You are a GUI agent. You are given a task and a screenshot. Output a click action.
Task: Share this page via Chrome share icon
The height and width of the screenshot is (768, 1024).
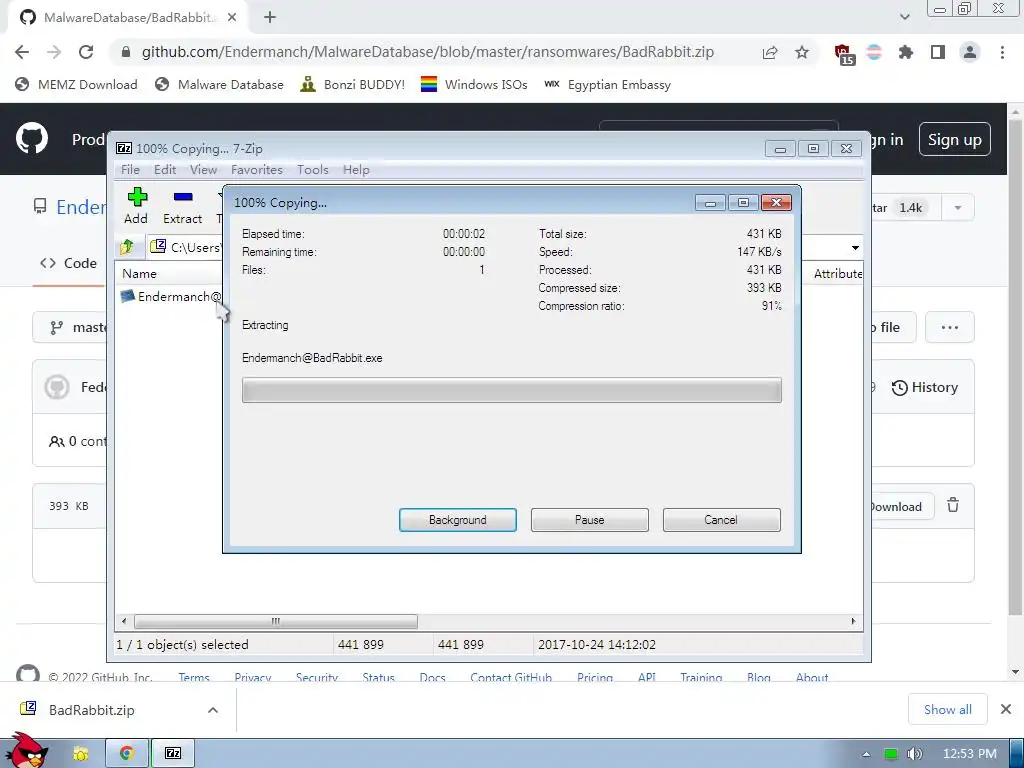click(770, 52)
